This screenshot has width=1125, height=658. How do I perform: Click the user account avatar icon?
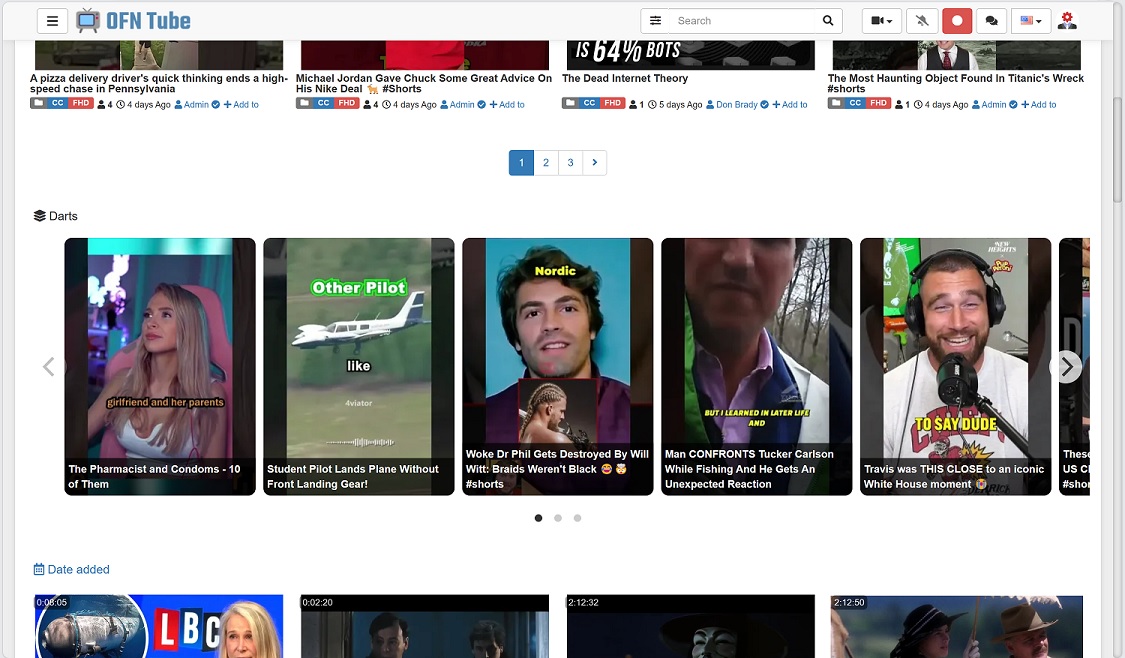(x=1066, y=20)
